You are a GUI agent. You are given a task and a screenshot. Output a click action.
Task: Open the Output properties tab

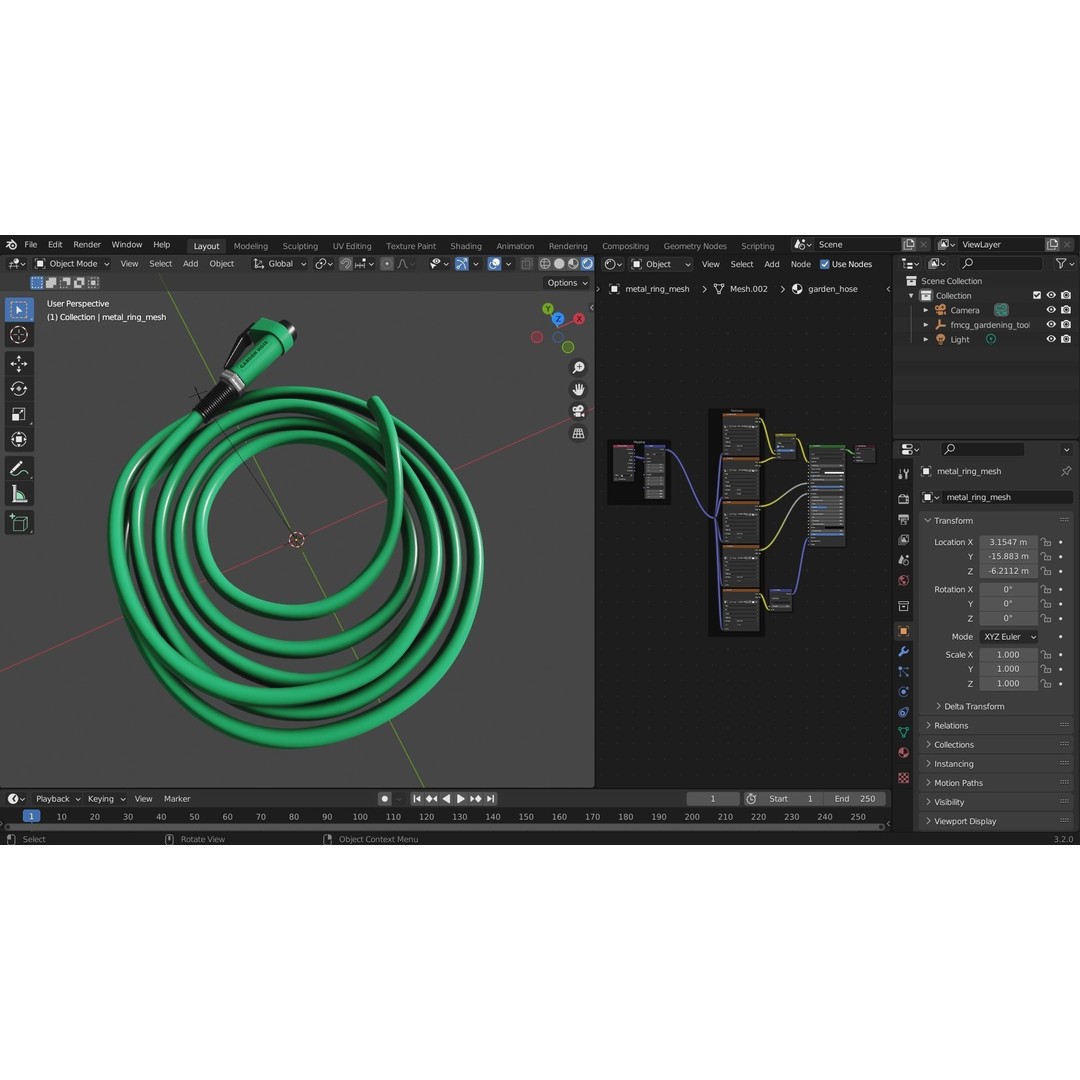pyautogui.click(x=904, y=519)
